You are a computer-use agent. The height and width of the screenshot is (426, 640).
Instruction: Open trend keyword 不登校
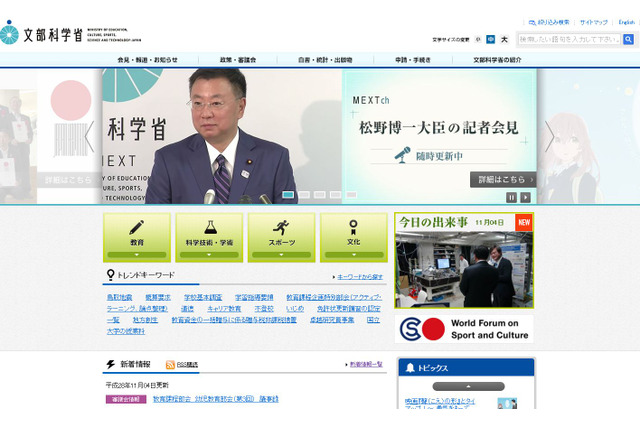[x=264, y=309]
